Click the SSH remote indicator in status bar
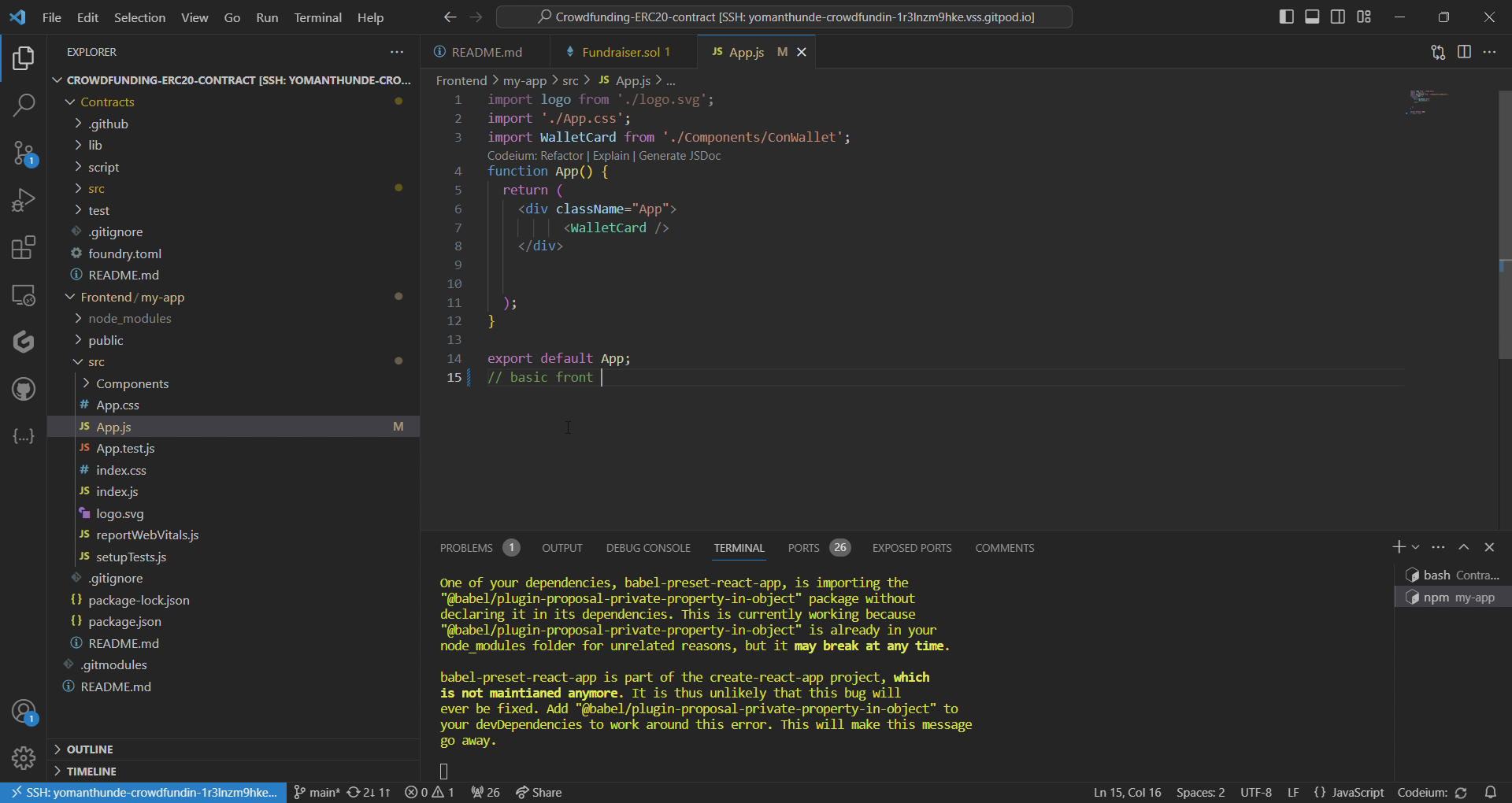The image size is (1512, 803). coord(143,792)
